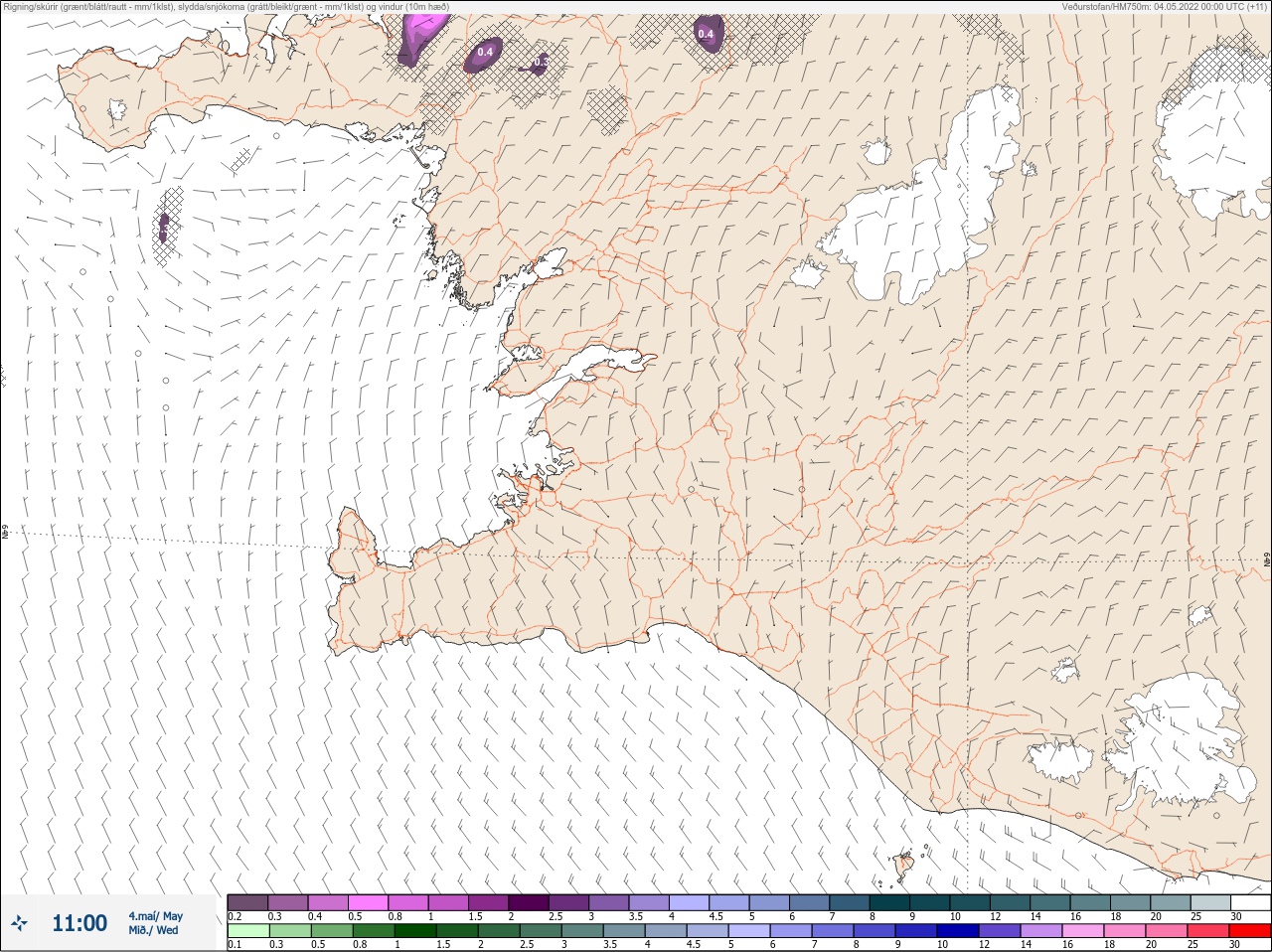The image size is (1272, 952).
Task: Pick the lower legend 16 light pink swatch
Action: click(x=1083, y=931)
